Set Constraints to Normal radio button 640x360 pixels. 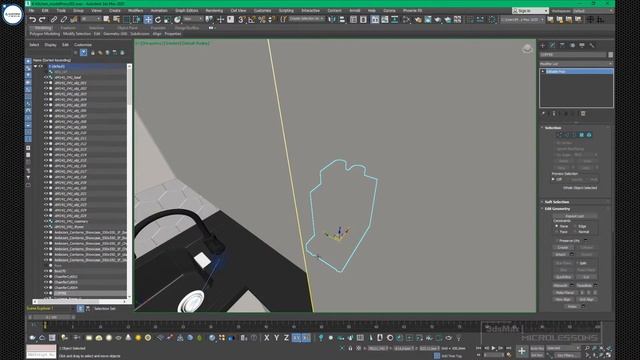point(576,232)
